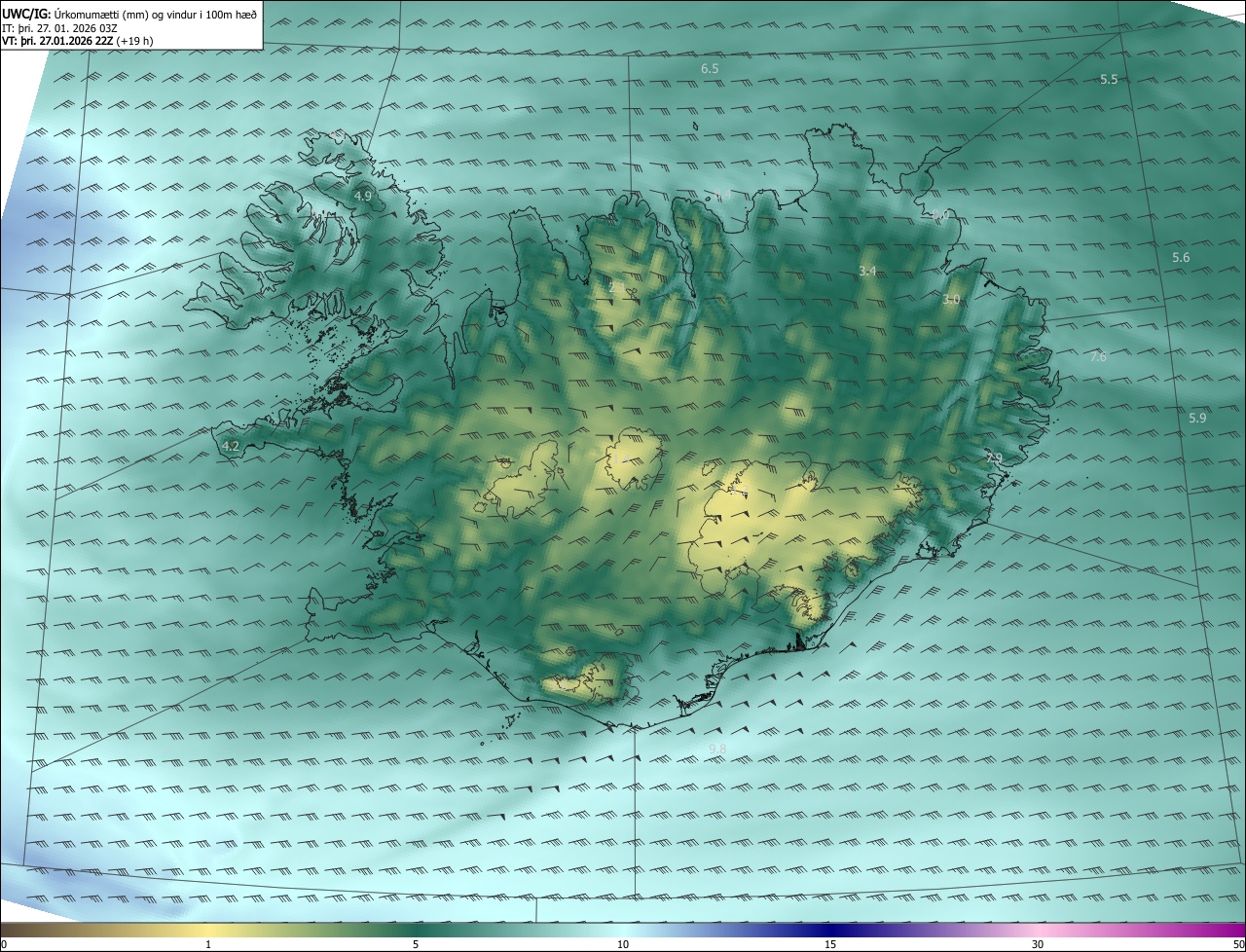
Task: Click the 5 tick on the colour scale
Action: click(416, 944)
